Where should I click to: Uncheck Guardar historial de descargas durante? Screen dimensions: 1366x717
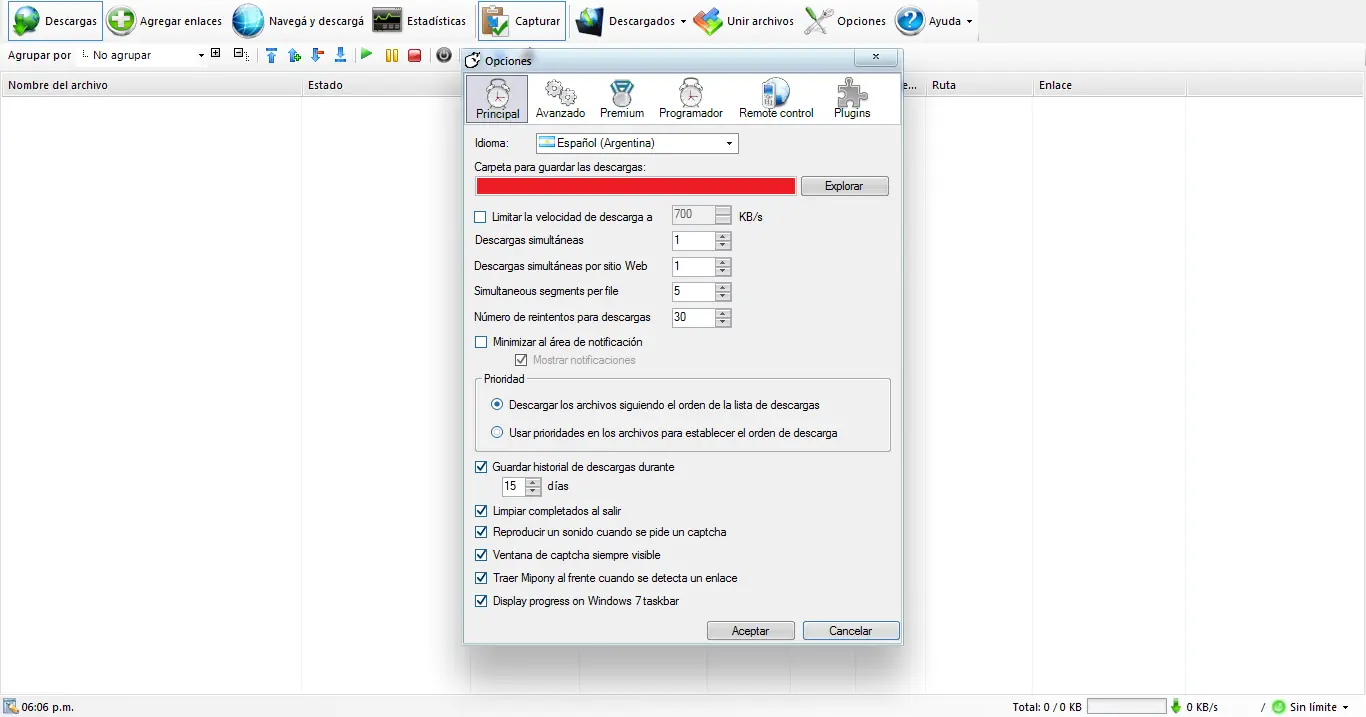480,467
